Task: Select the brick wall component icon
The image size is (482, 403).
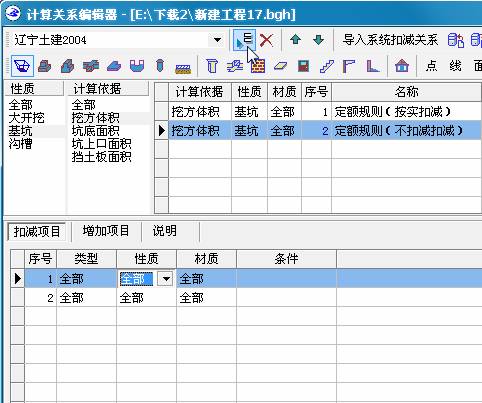Action: [258, 66]
